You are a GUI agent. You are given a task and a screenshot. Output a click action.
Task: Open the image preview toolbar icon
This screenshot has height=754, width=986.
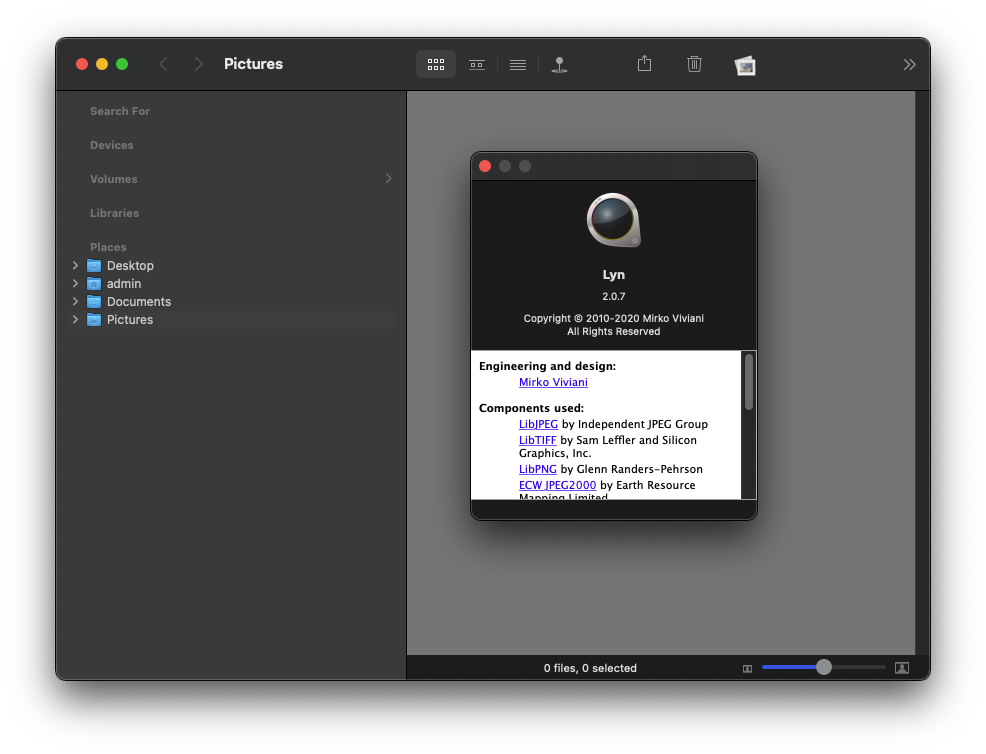coord(745,65)
